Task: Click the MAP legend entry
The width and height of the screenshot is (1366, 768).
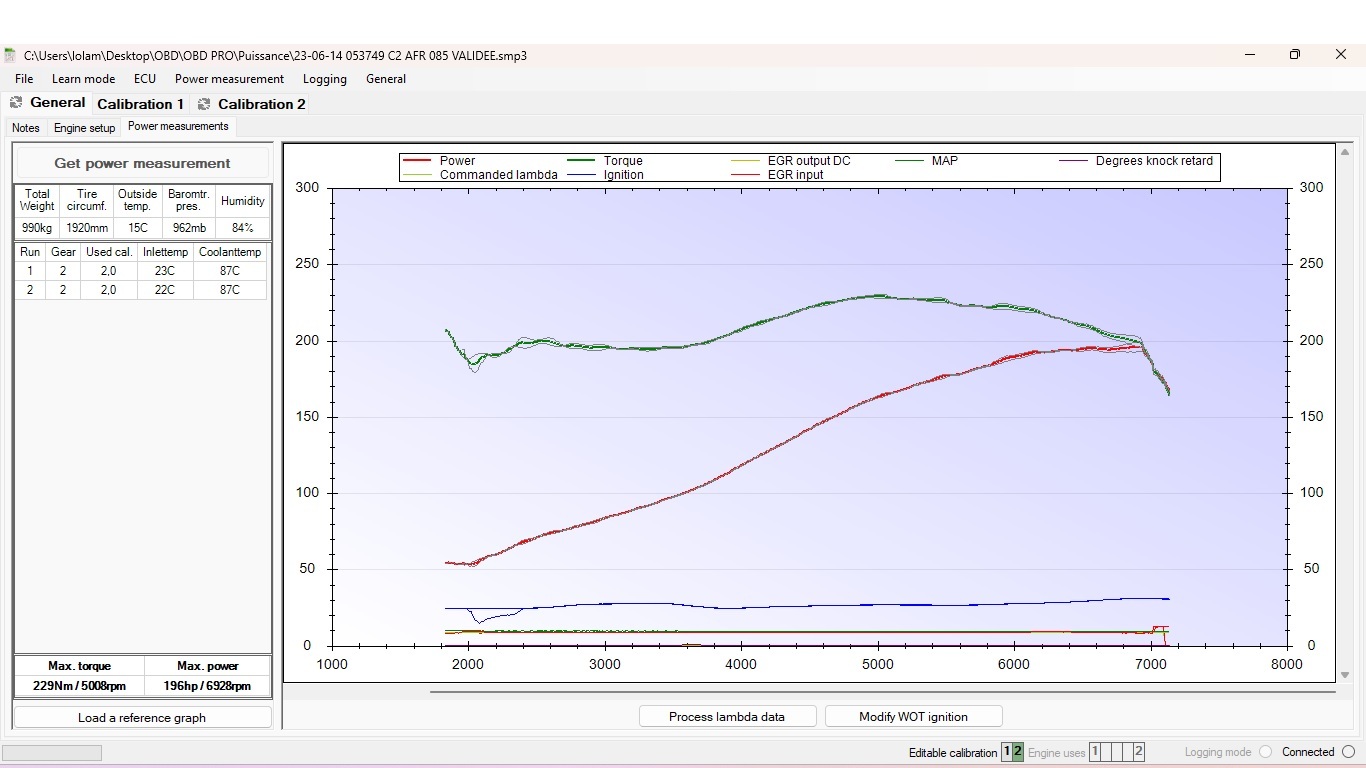Action: point(926,161)
